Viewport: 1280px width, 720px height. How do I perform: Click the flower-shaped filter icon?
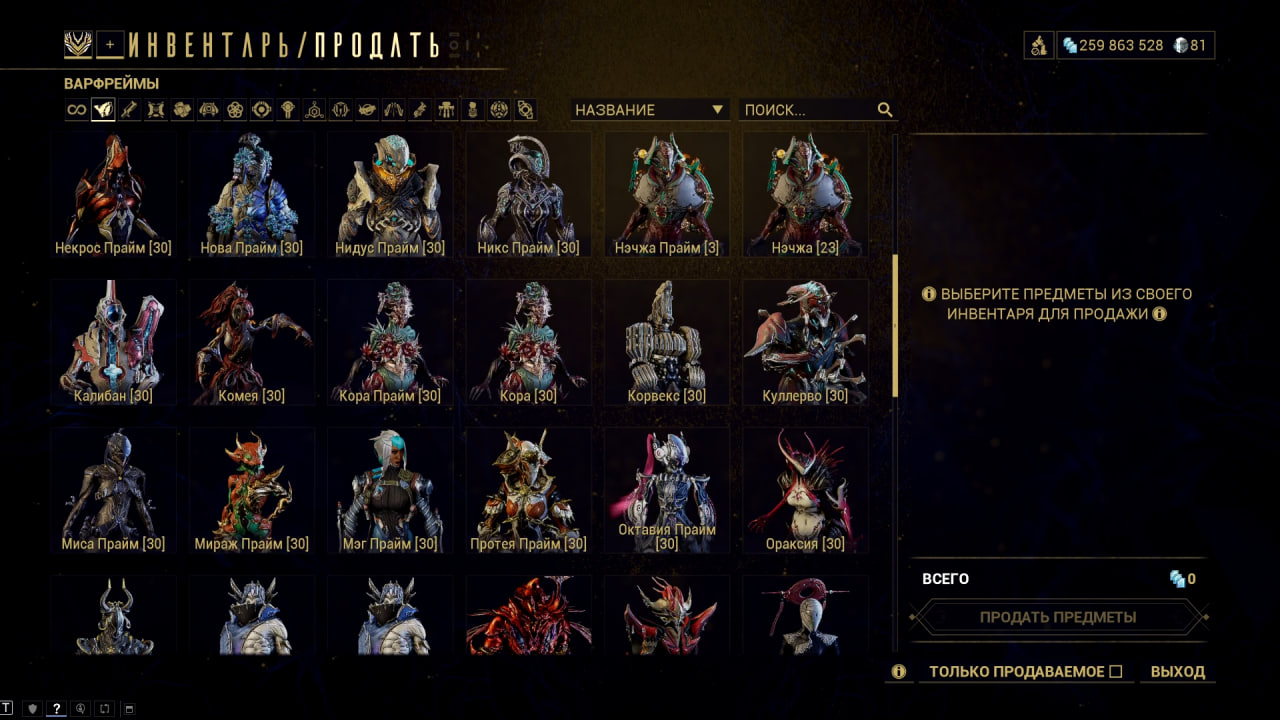[235, 110]
